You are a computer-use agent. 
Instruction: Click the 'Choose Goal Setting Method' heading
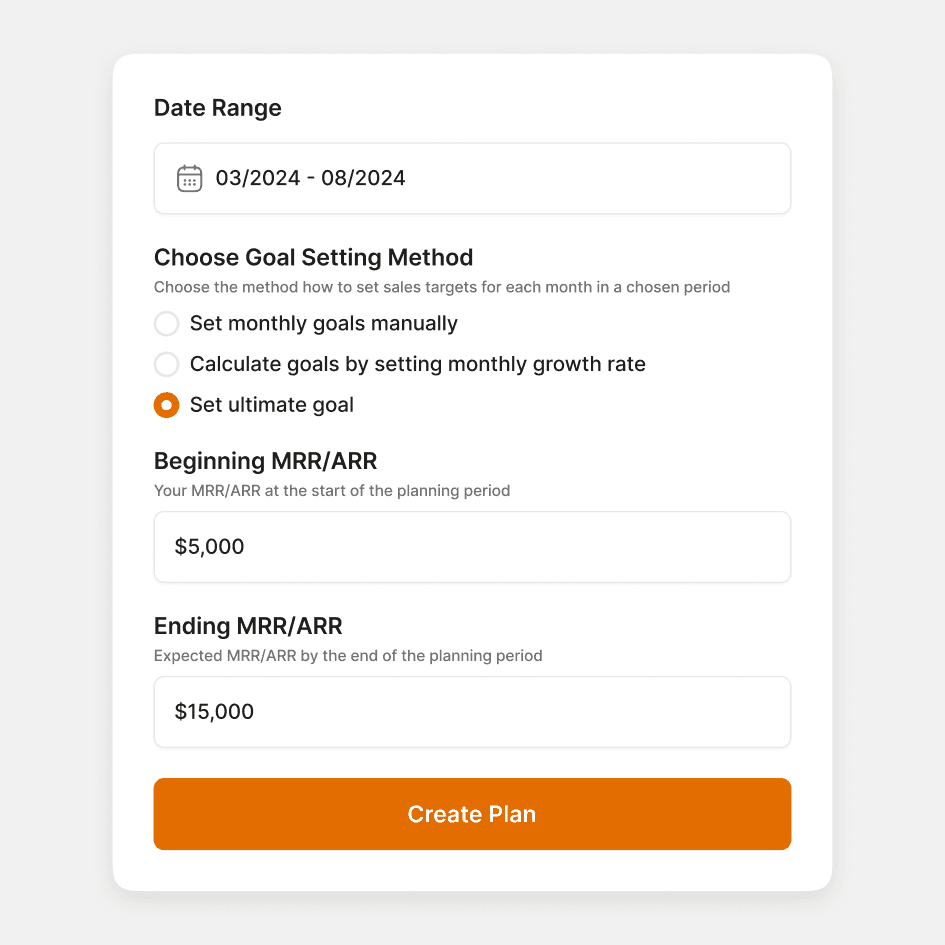313,257
